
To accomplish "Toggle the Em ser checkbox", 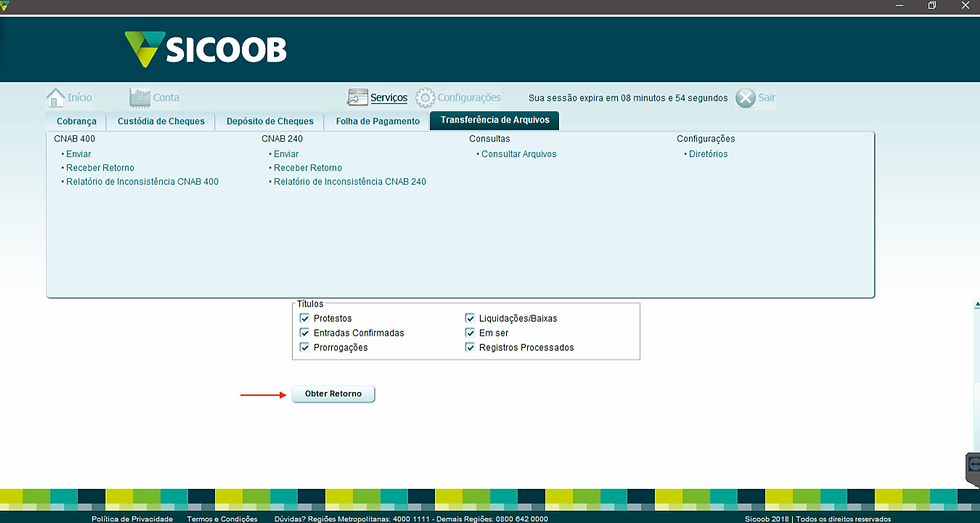I will tap(470, 332).
